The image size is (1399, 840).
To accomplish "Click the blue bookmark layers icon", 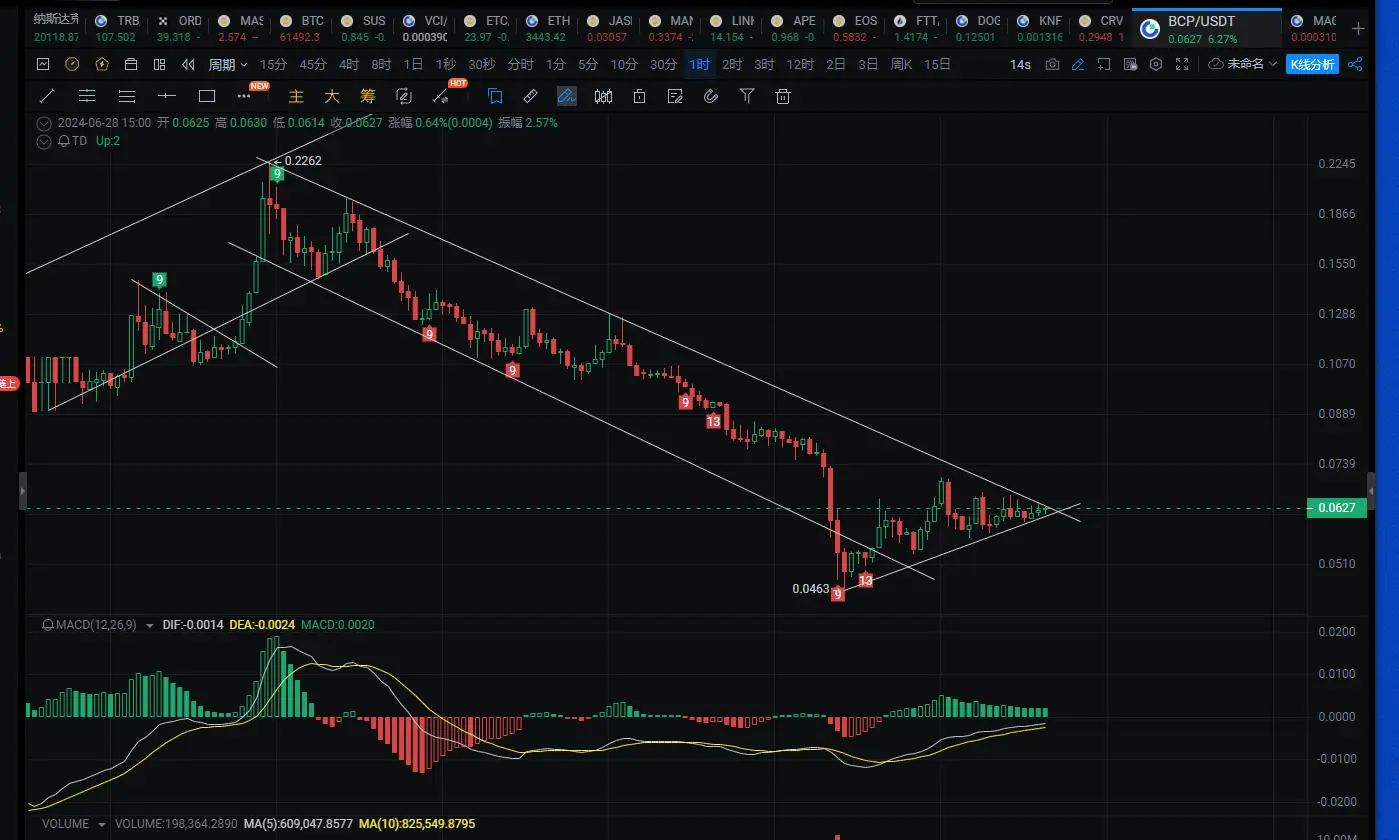I will tap(495, 96).
